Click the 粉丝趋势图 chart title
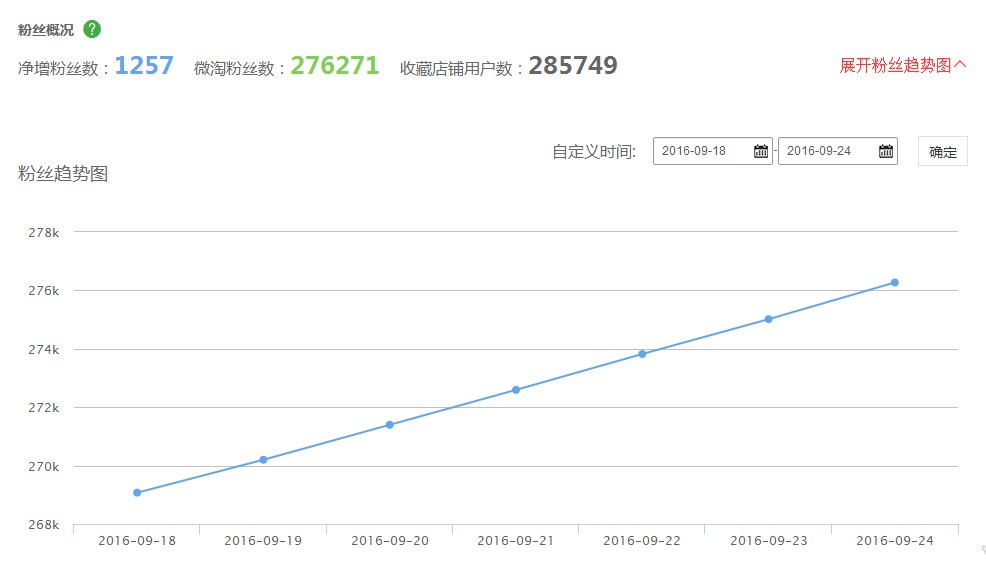Screen dimensions: 986x576 coord(63,174)
